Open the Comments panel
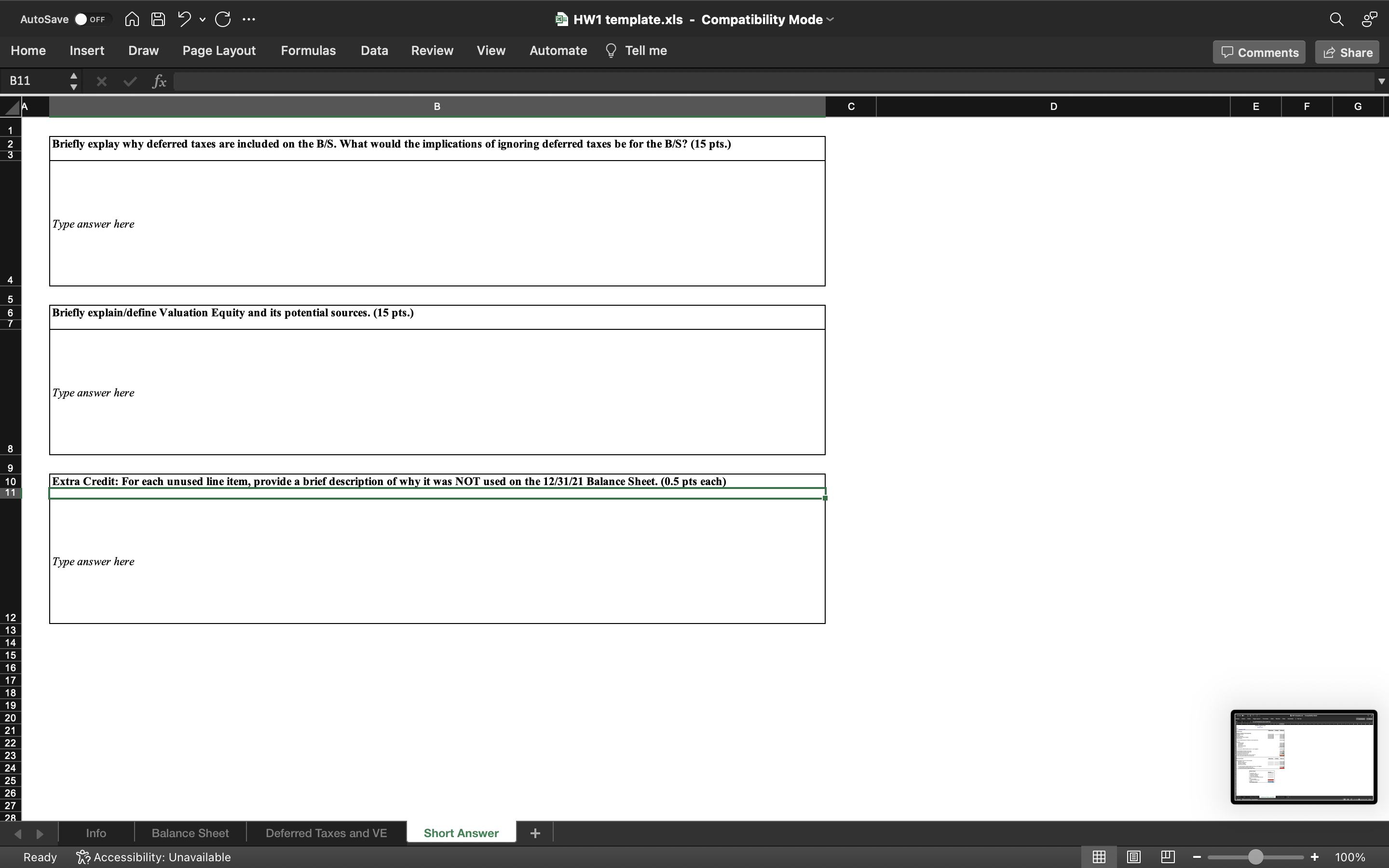Image resolution: width=1389 pixels, height=868 pixels. pyautogui.click(x=1258, y=52)
